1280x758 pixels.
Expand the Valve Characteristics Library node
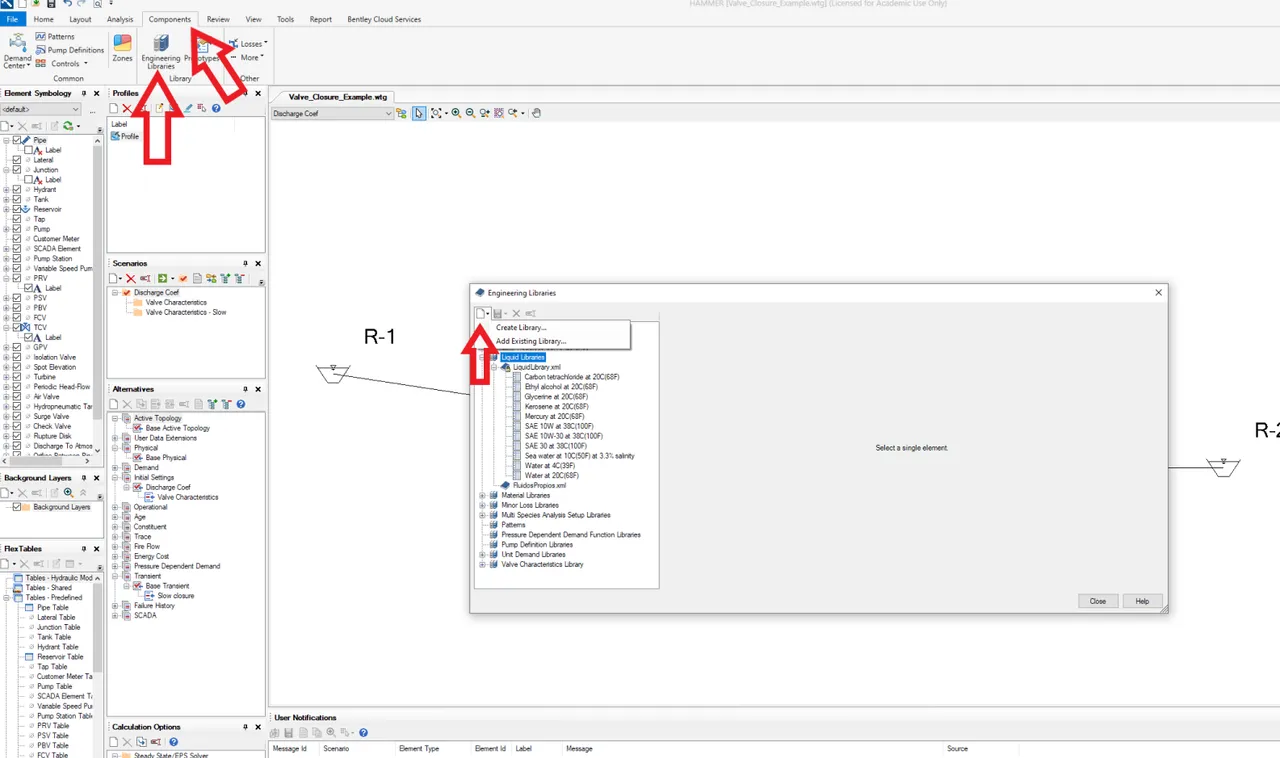coord(483,564)
